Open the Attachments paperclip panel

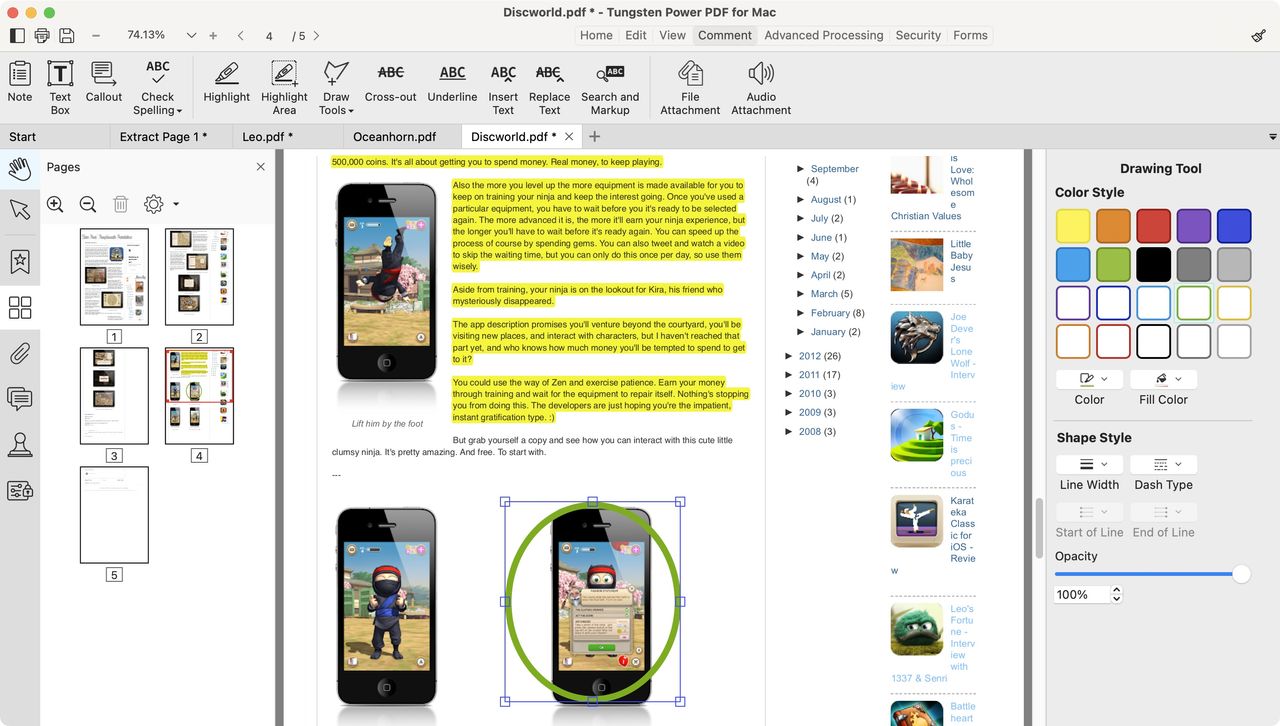(x=20, y=353)
